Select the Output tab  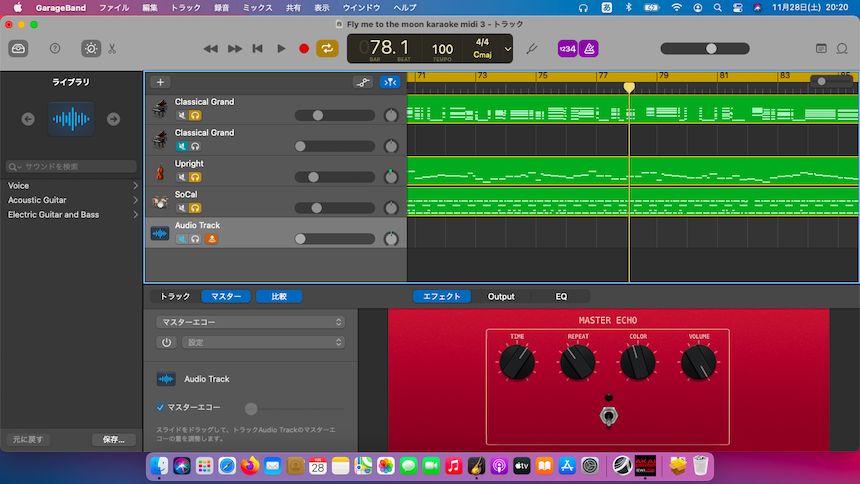point(501,296)
